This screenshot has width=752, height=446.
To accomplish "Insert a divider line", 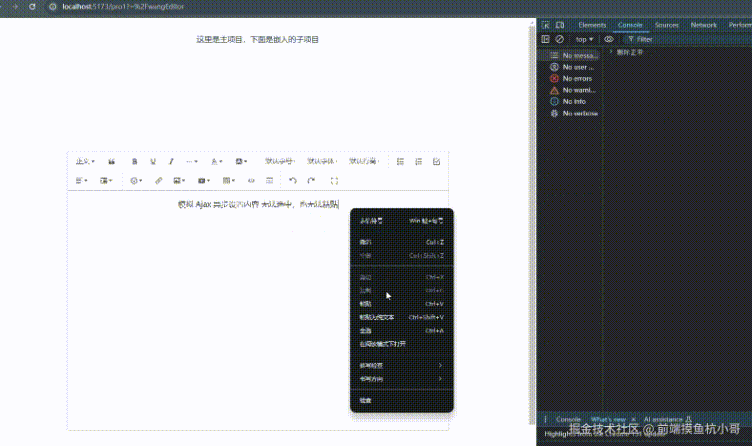I will tap(270, 181).
